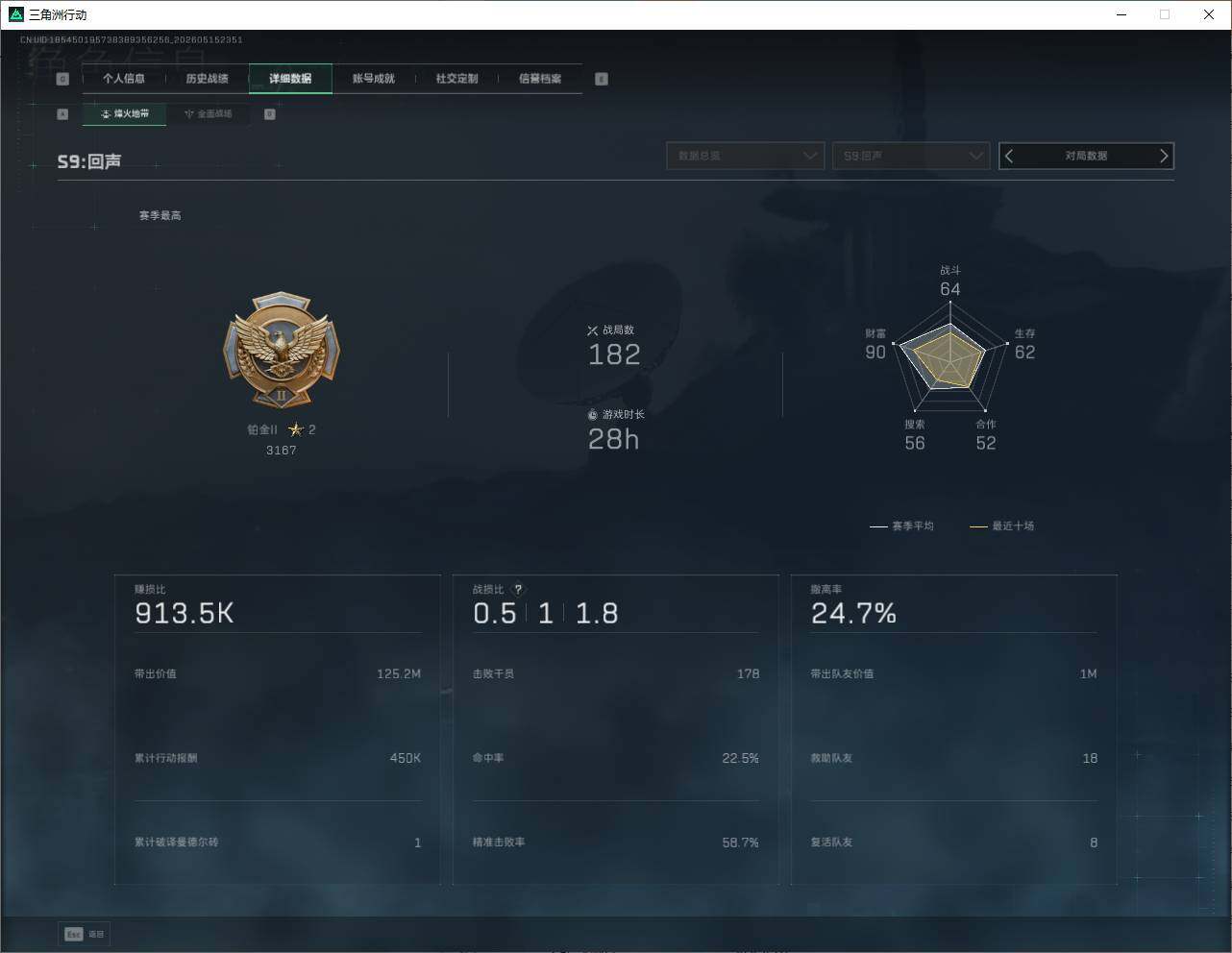The height and width of the screenshot is (953, 1232).
Task: Switch to the 全面战场 mode sub-tab
Action: tap(208, 114)
